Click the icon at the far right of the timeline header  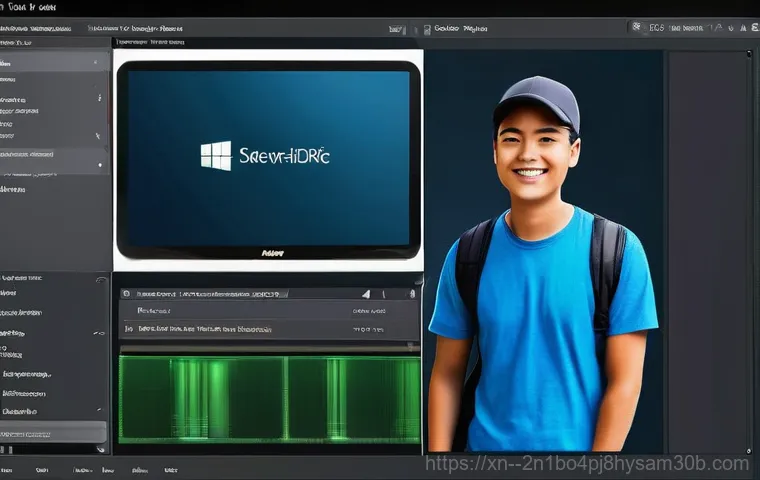point(411,294)
